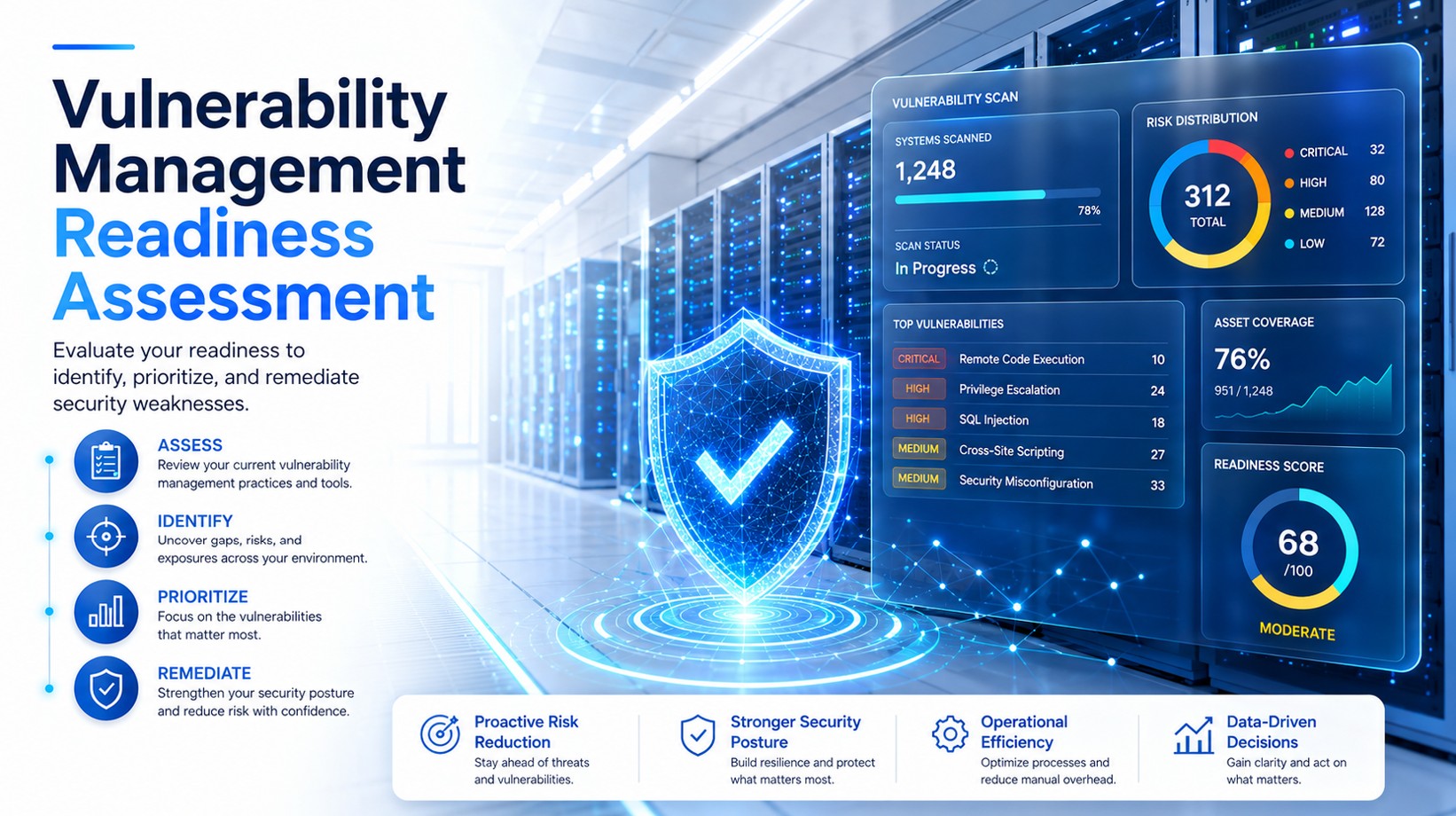Click the red CRITICAL legend dot
This screenshot has width=1456, height=816.
point(1289,153)
